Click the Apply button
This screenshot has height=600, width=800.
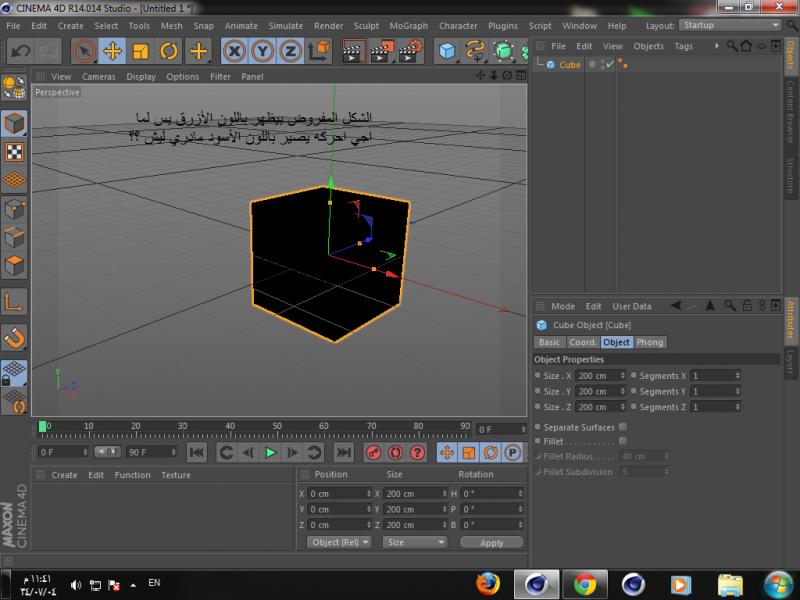tap(492, 542)
